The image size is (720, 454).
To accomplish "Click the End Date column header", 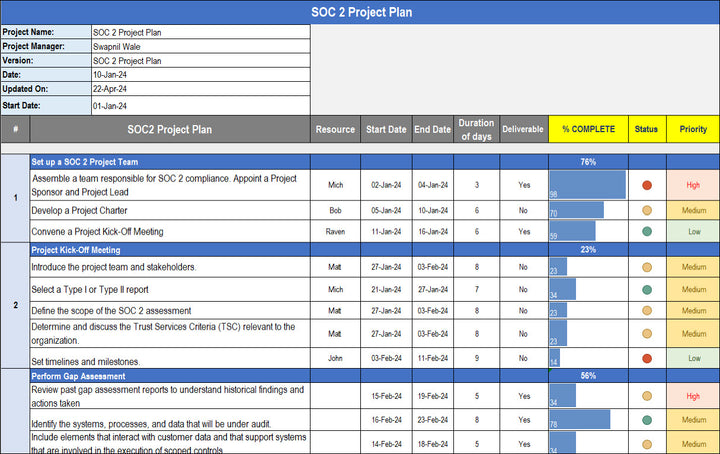I will 433,129.
